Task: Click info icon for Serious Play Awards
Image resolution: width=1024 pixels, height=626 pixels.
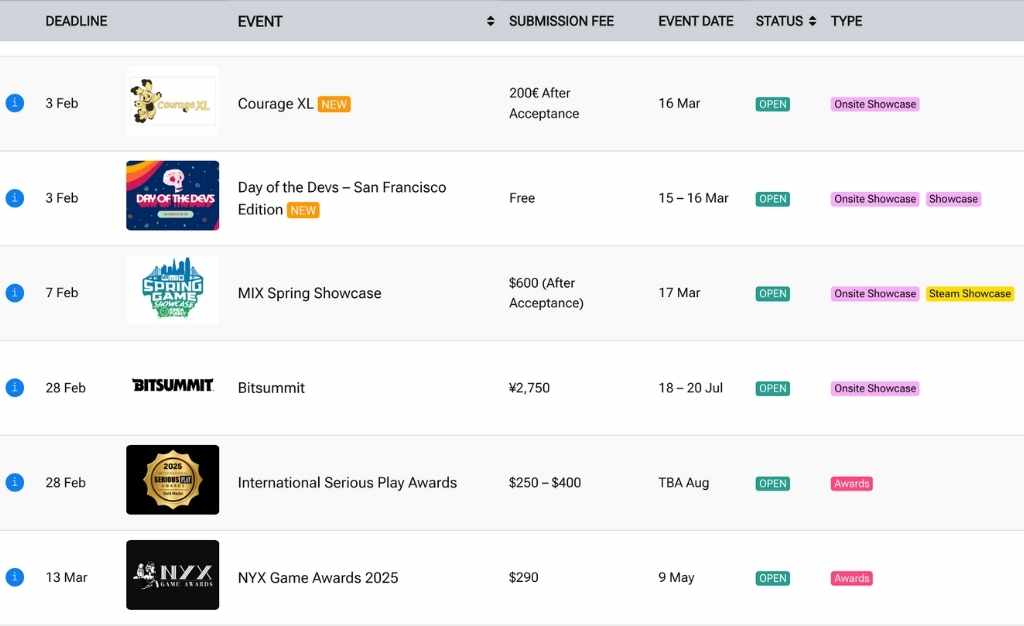Action: coord(15,482)
